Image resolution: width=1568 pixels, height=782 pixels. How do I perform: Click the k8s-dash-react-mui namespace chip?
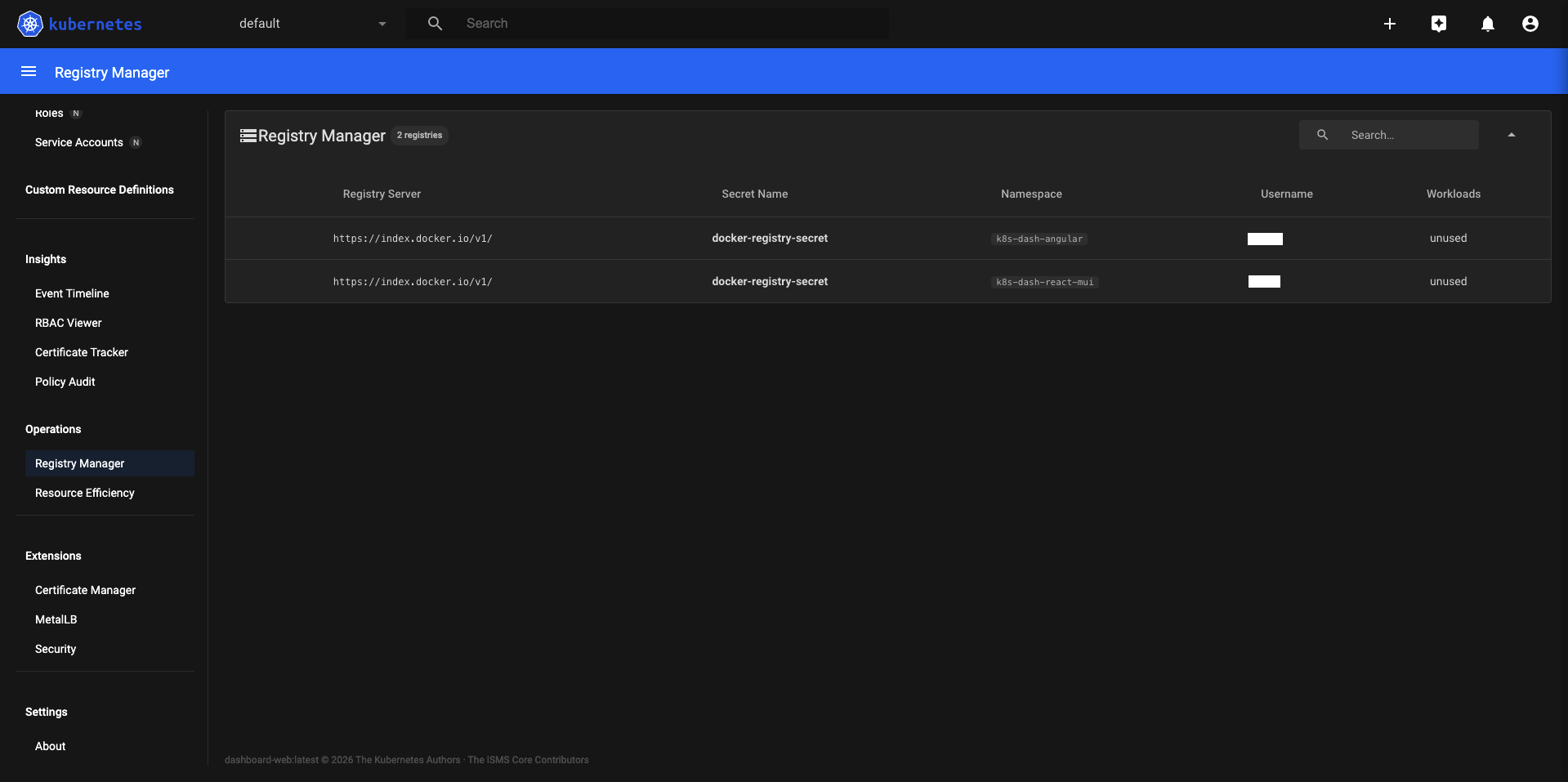tap(1045, 282)
